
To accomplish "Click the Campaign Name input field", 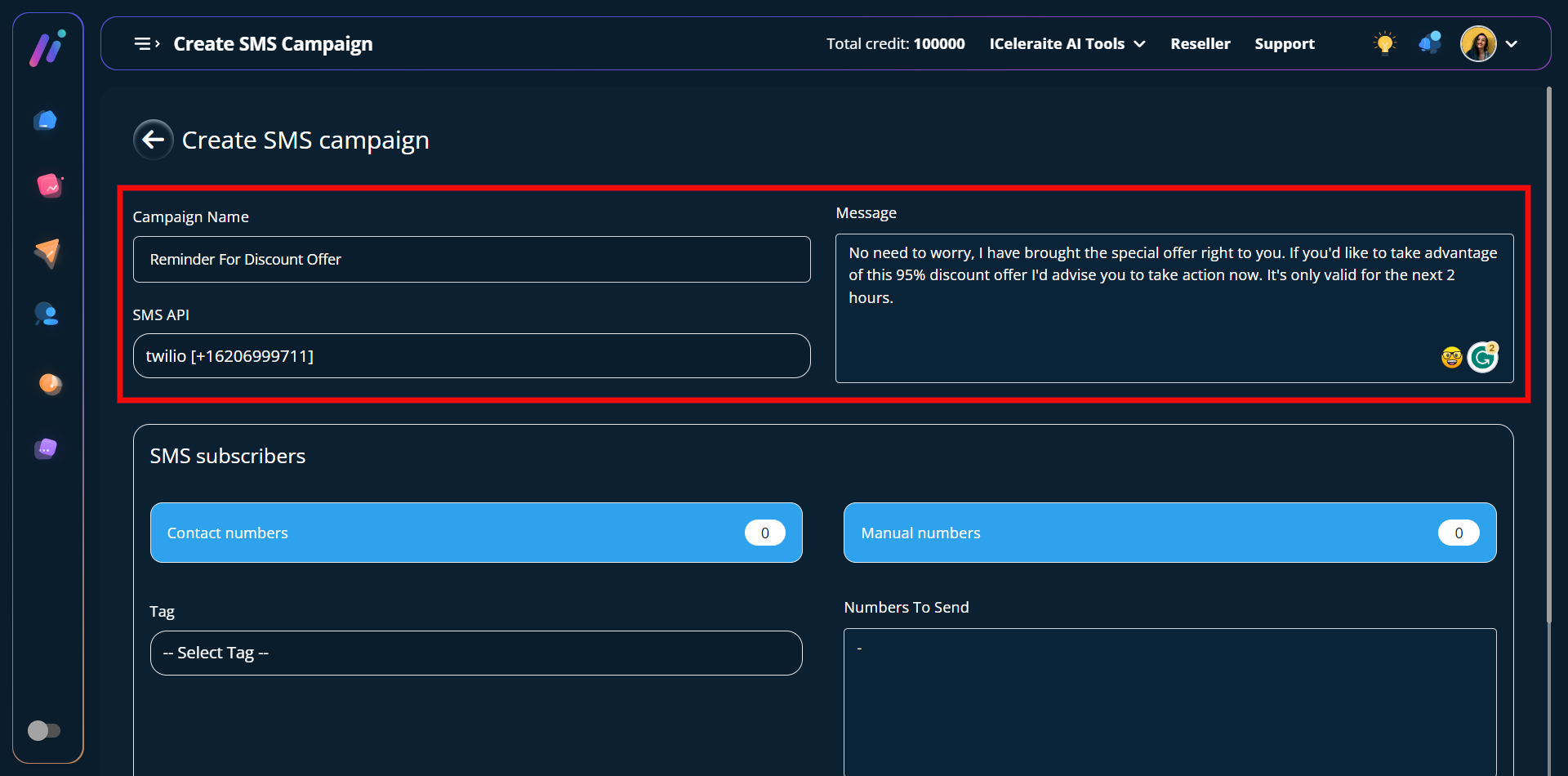I will 471,260.
